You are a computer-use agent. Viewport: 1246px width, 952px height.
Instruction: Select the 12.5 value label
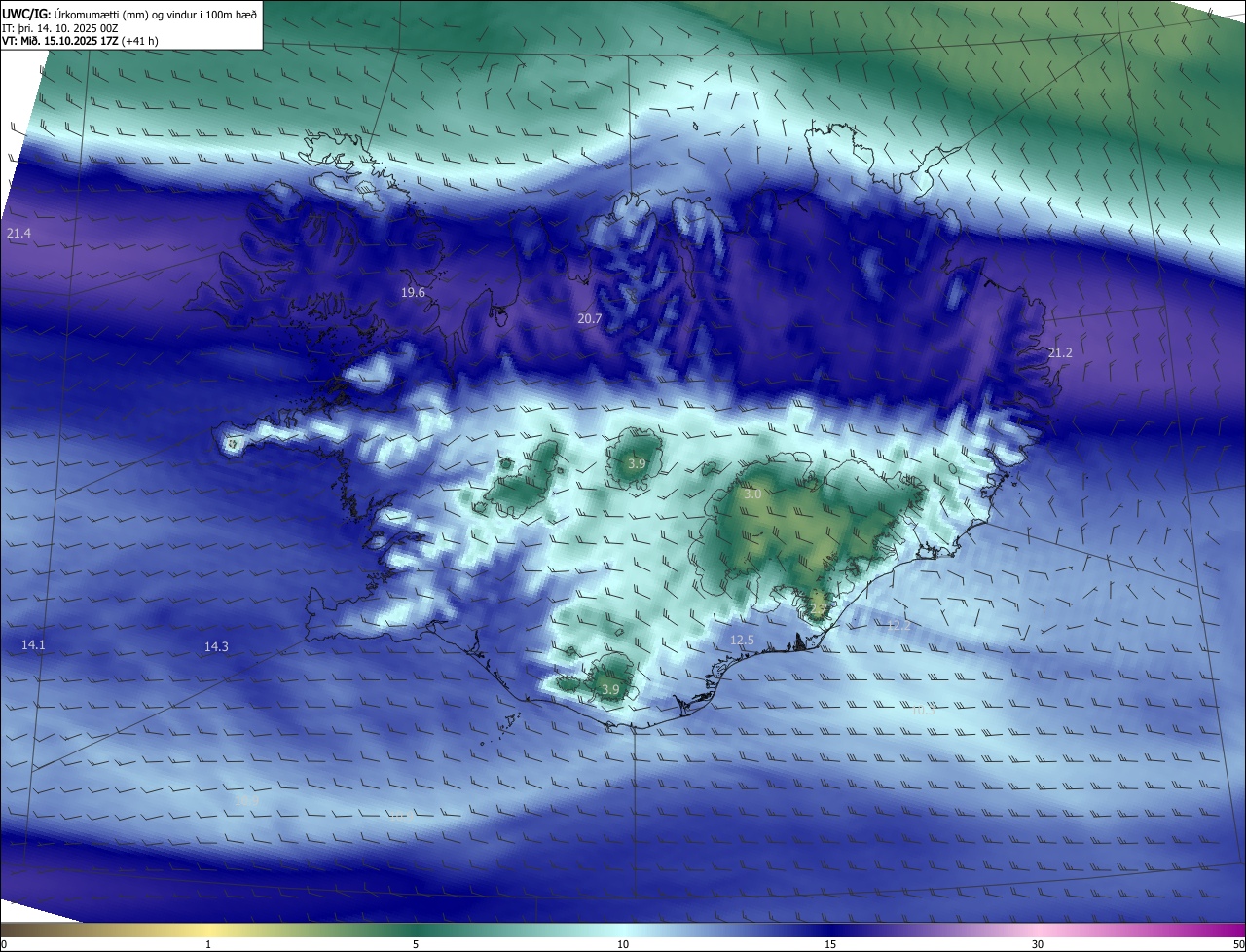[x=742, y=640]
